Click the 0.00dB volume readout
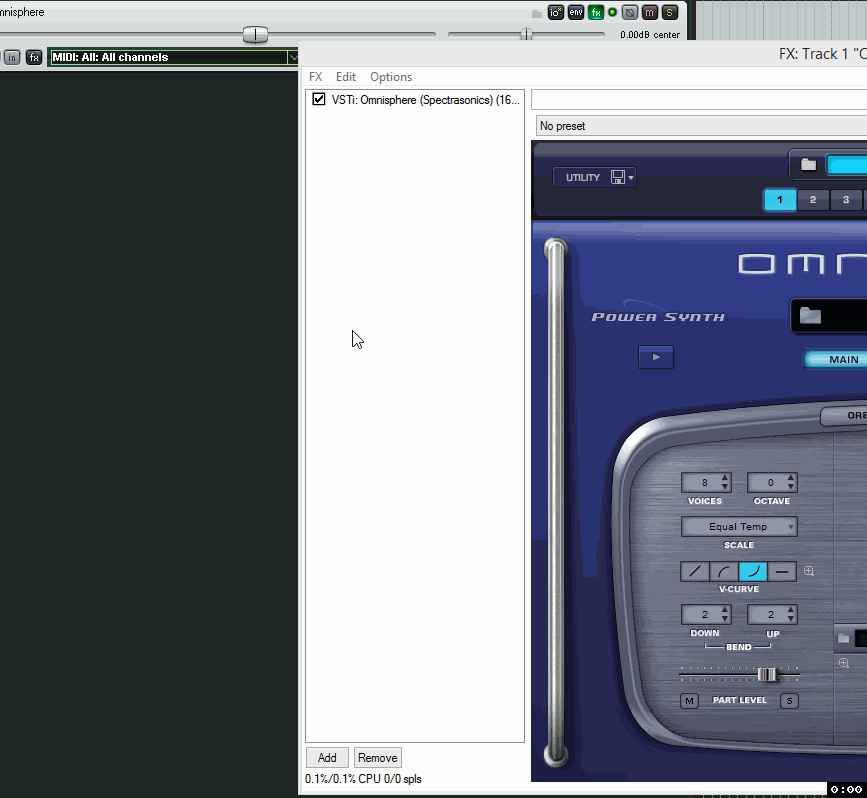867x798 pixels. pos(635,35)
